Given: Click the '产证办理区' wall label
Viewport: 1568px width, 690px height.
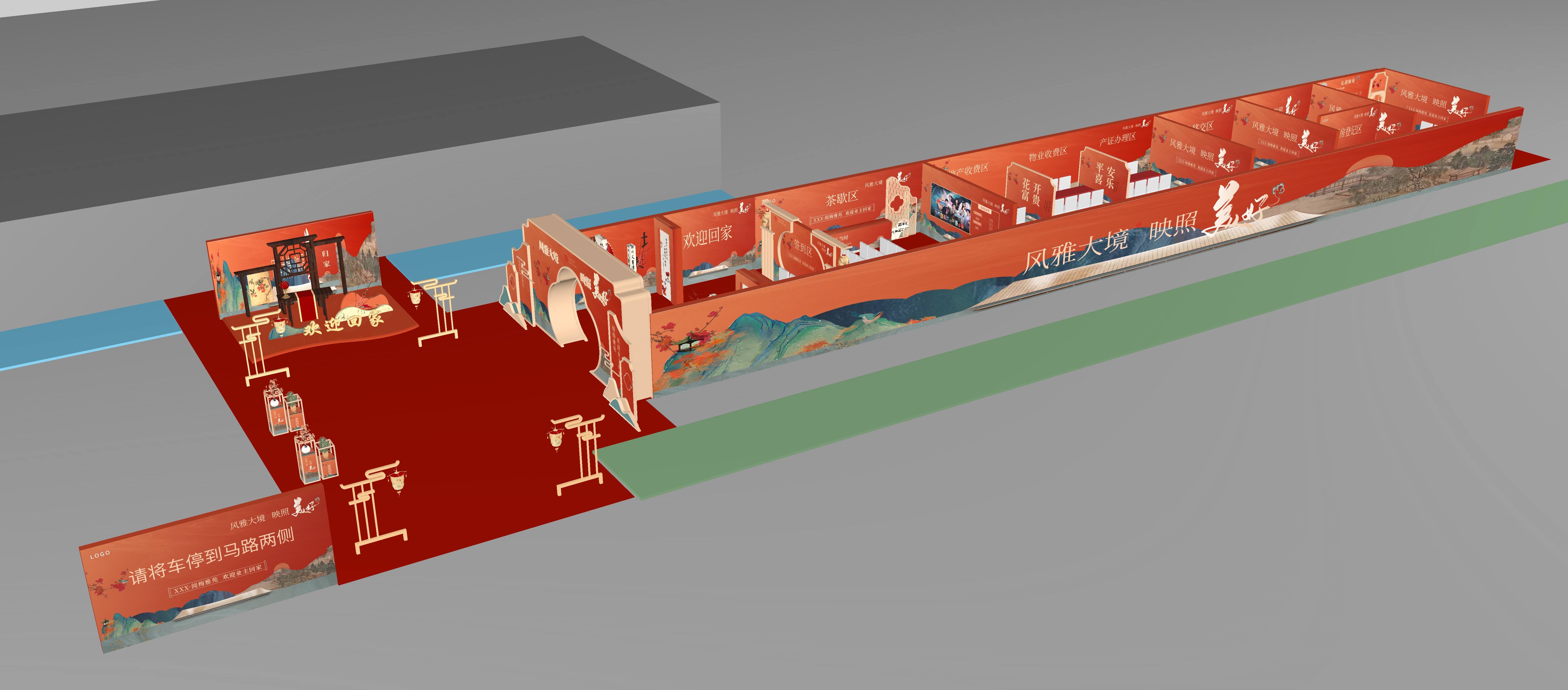Looking at the screenshot, I should tap(1118, 139).
